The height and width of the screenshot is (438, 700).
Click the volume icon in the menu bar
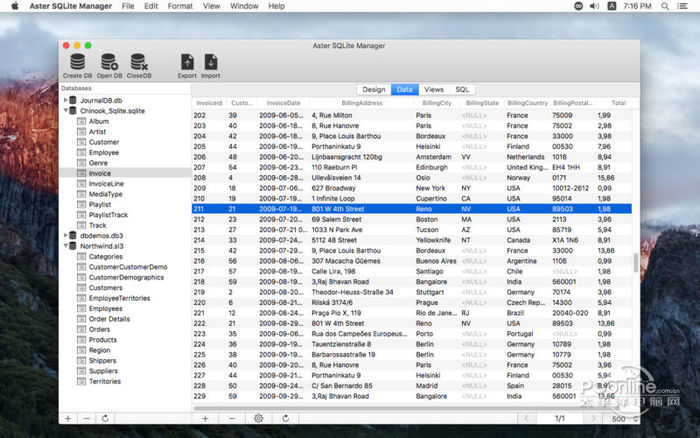(594, 6)
